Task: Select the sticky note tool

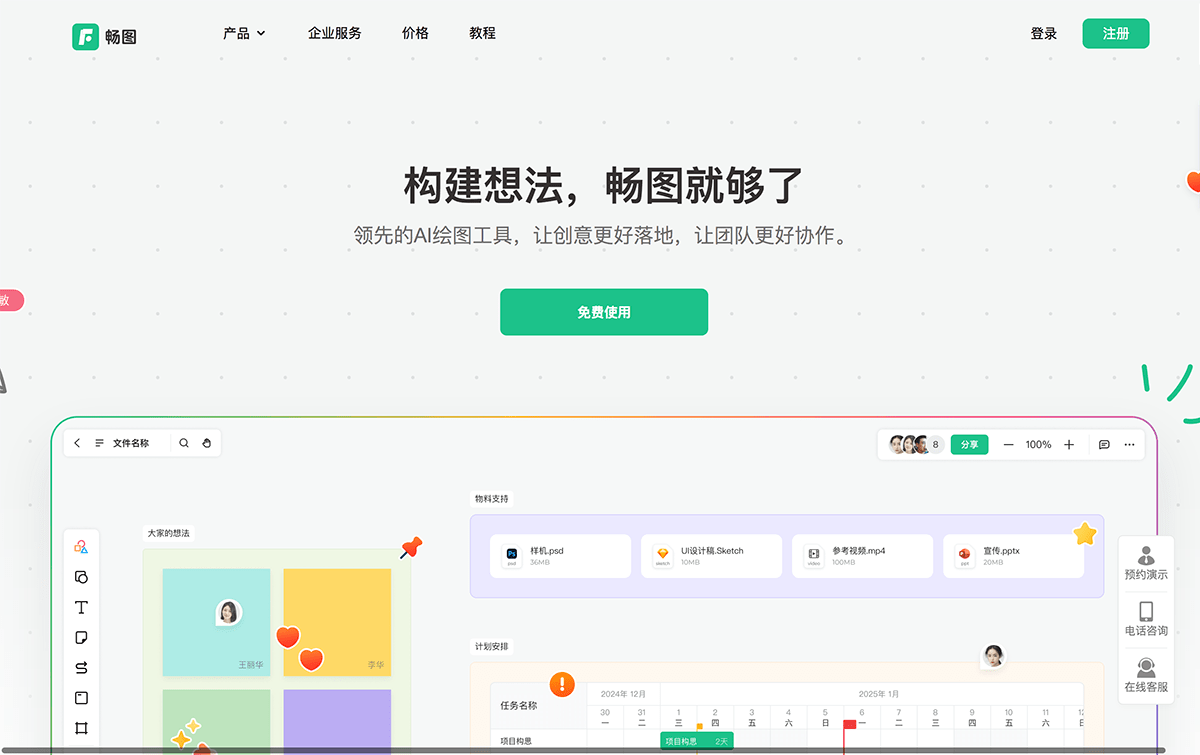Action: point(81,636)
